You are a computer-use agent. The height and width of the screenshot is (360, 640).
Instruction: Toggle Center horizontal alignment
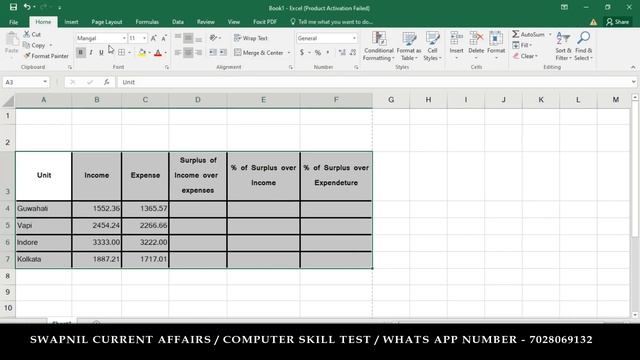point(188,53)
